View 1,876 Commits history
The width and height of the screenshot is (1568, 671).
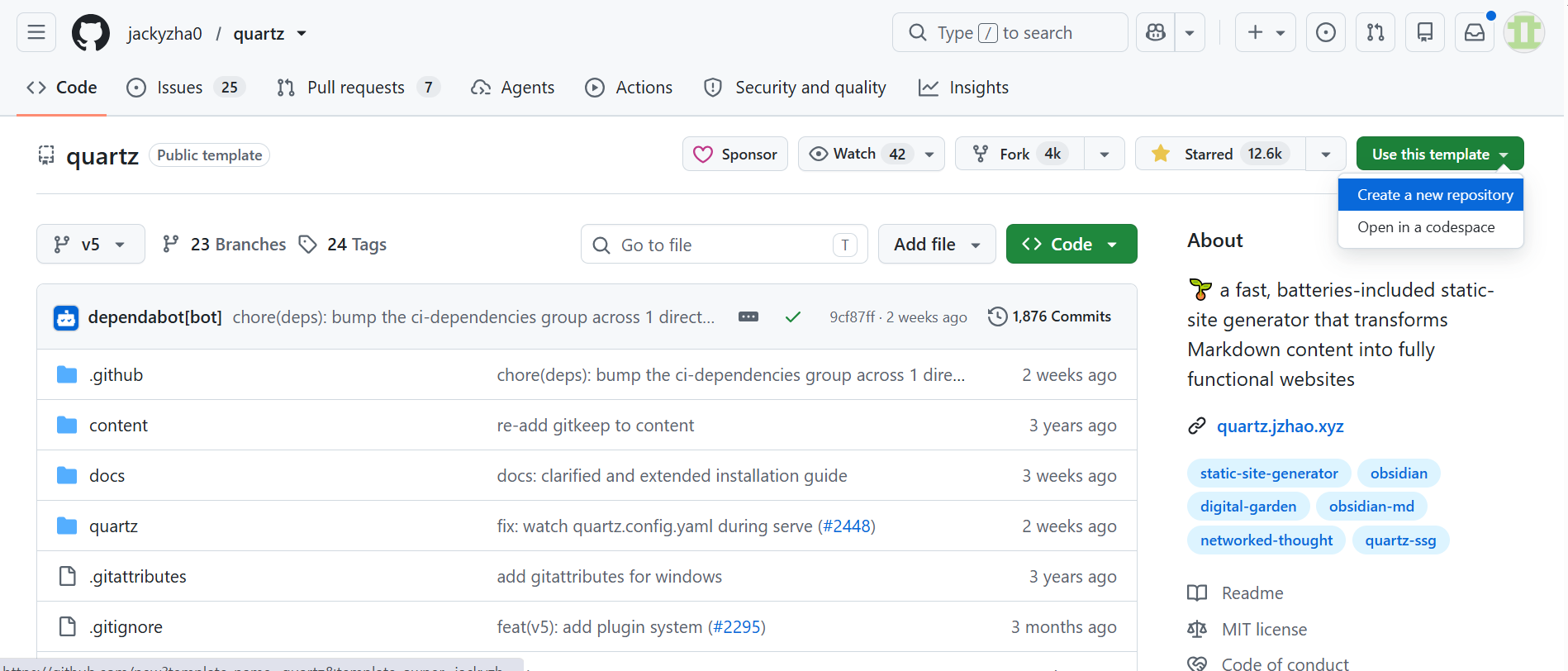[x=1050, y=316]
